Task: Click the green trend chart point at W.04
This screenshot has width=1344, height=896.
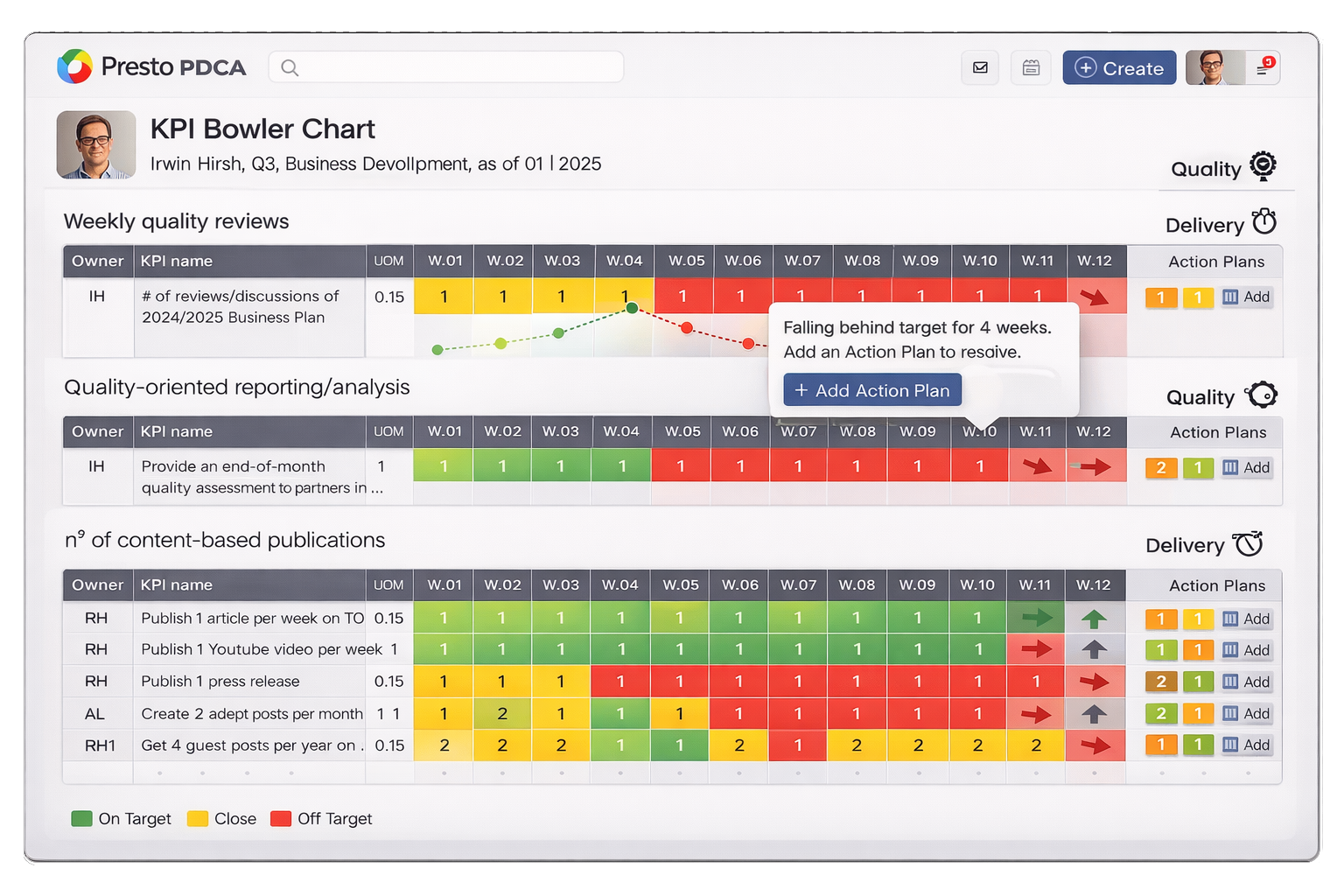Action: pos(632,308)
